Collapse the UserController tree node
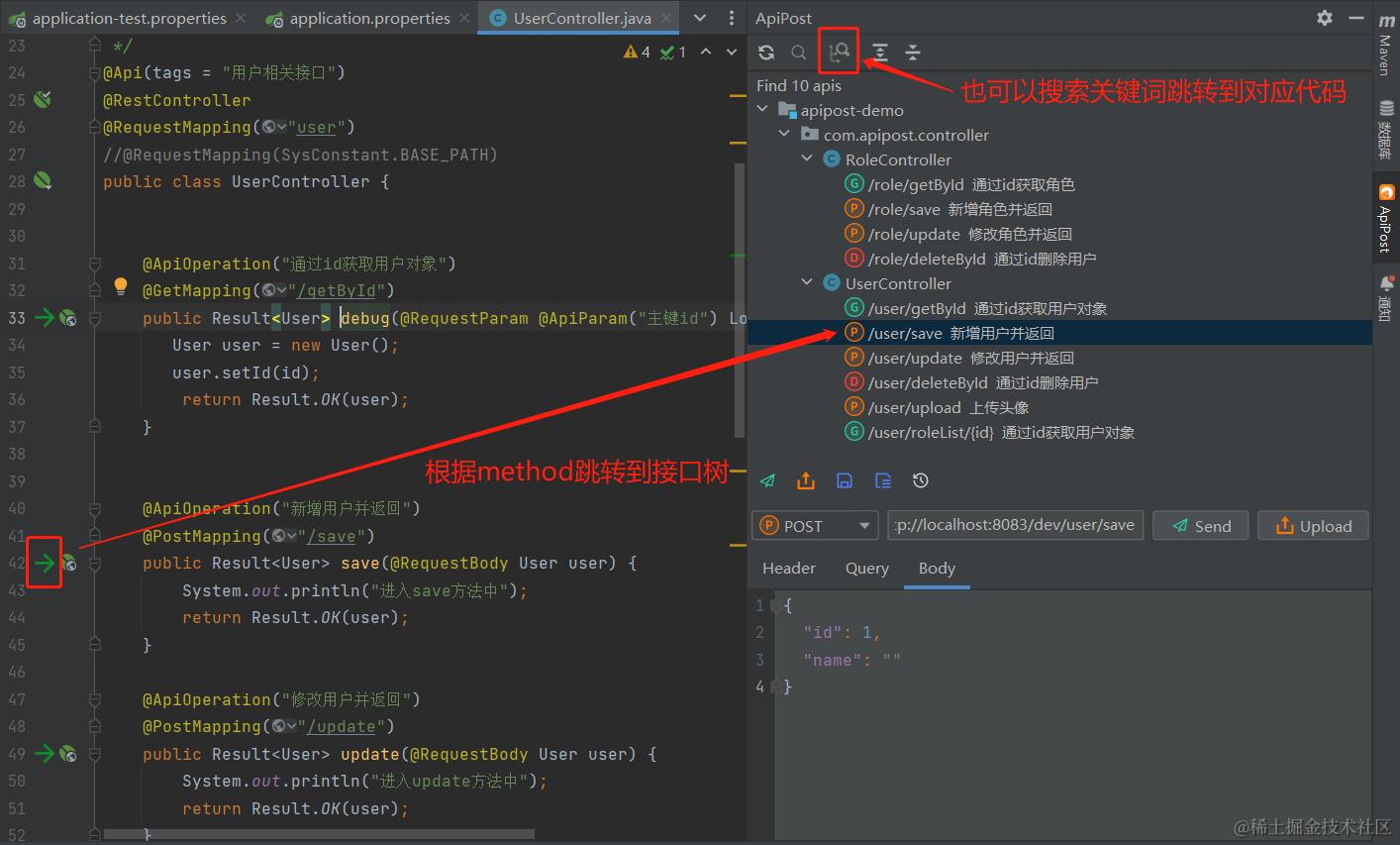The image size is (1400, 845). pyautogui.click(x=808, y=282)
